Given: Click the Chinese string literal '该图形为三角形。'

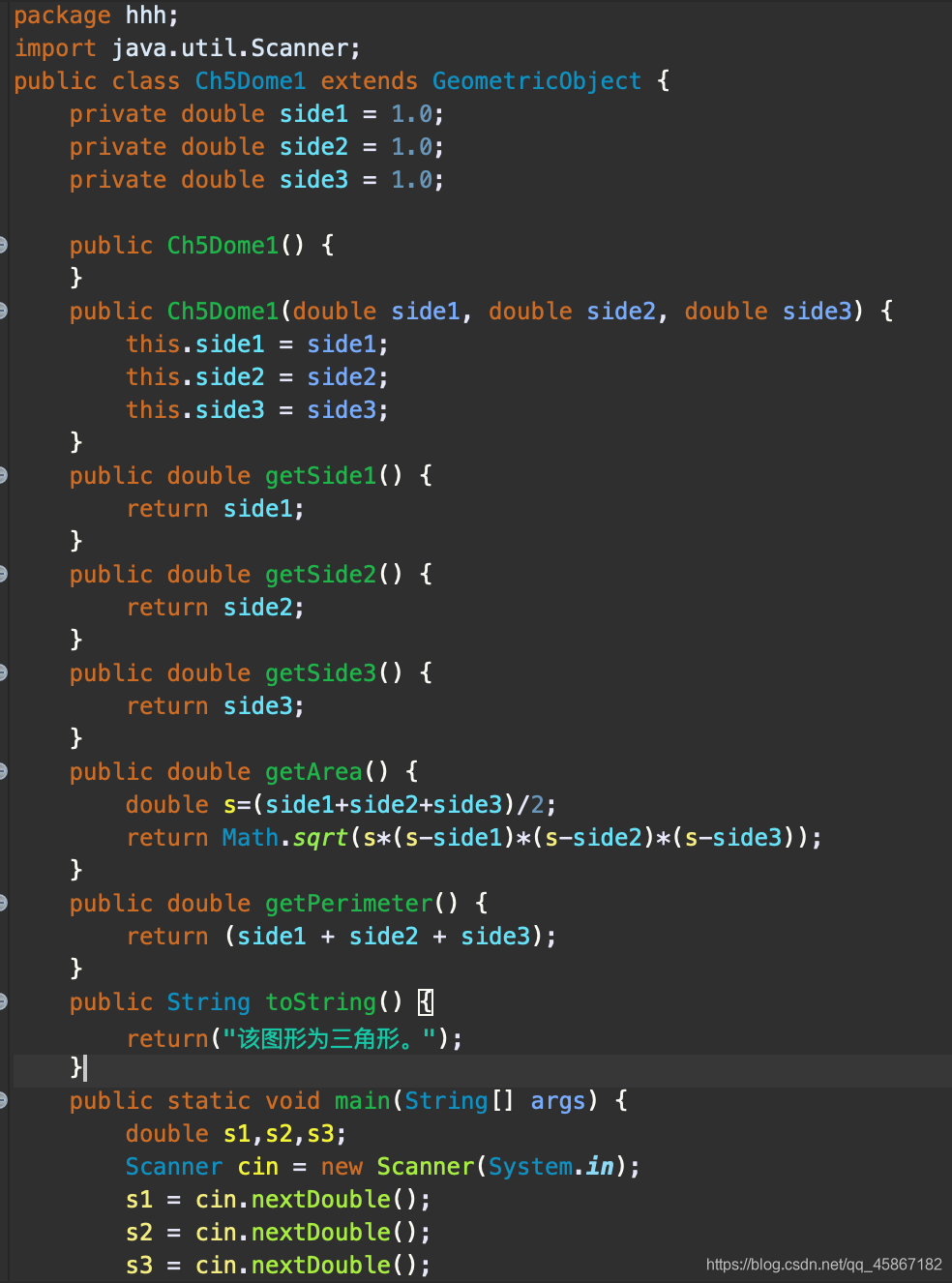Looking at the screenshot, I should [x=328, y=1039].
